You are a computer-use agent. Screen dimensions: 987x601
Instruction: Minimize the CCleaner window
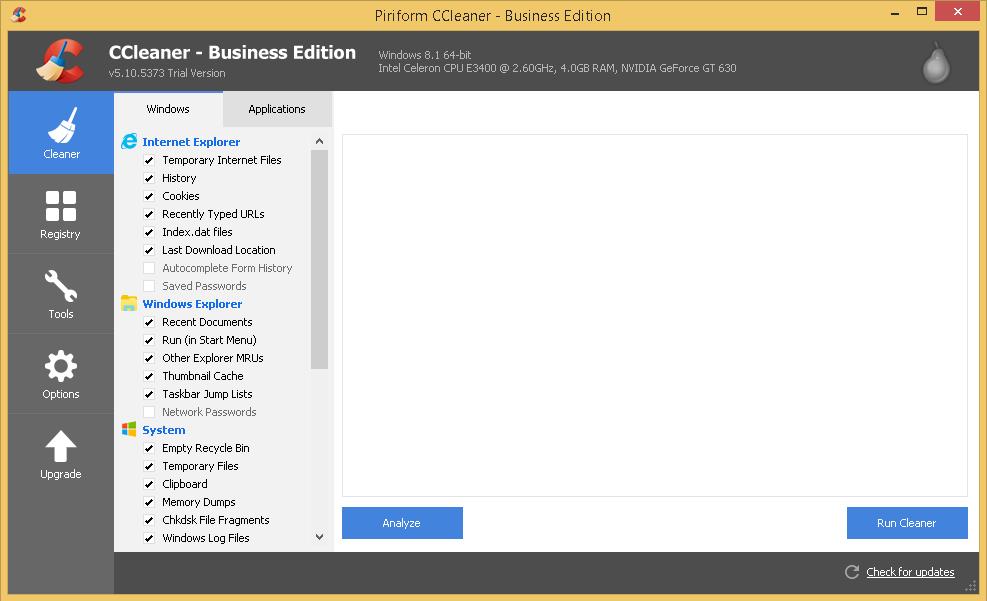(x=894, y=13)
